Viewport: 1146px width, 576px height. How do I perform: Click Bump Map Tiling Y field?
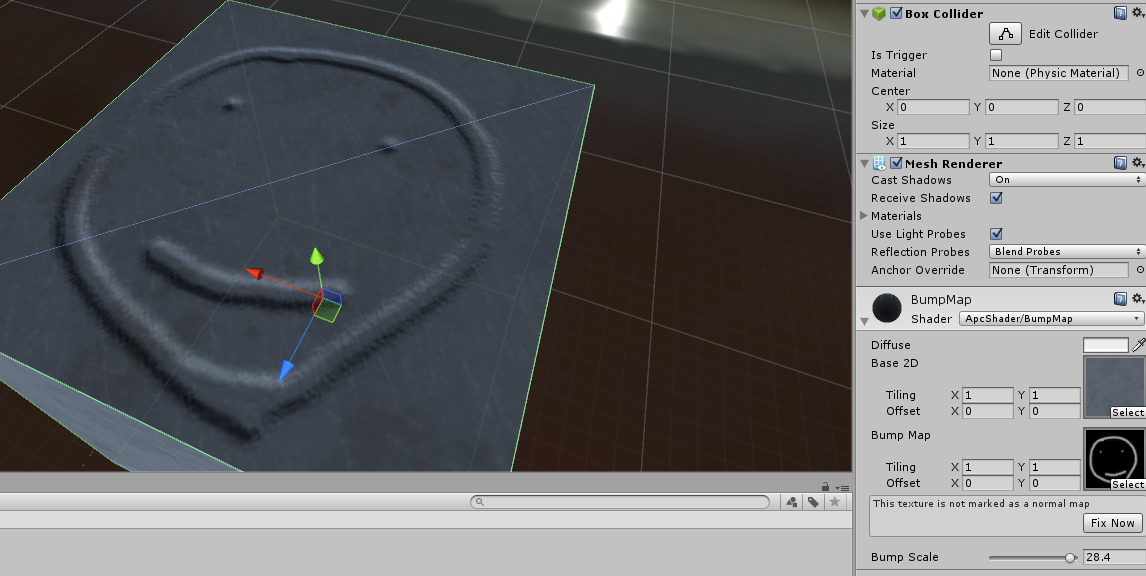pyautogui.click(x=1055, y=466)
